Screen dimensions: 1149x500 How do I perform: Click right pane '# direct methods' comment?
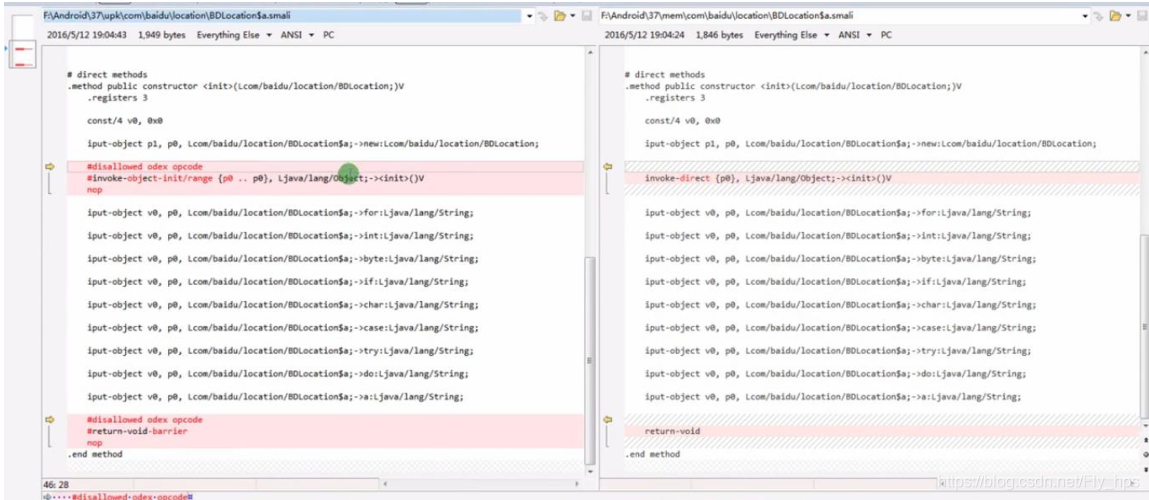pyautogui.click(x=665, y=75)
